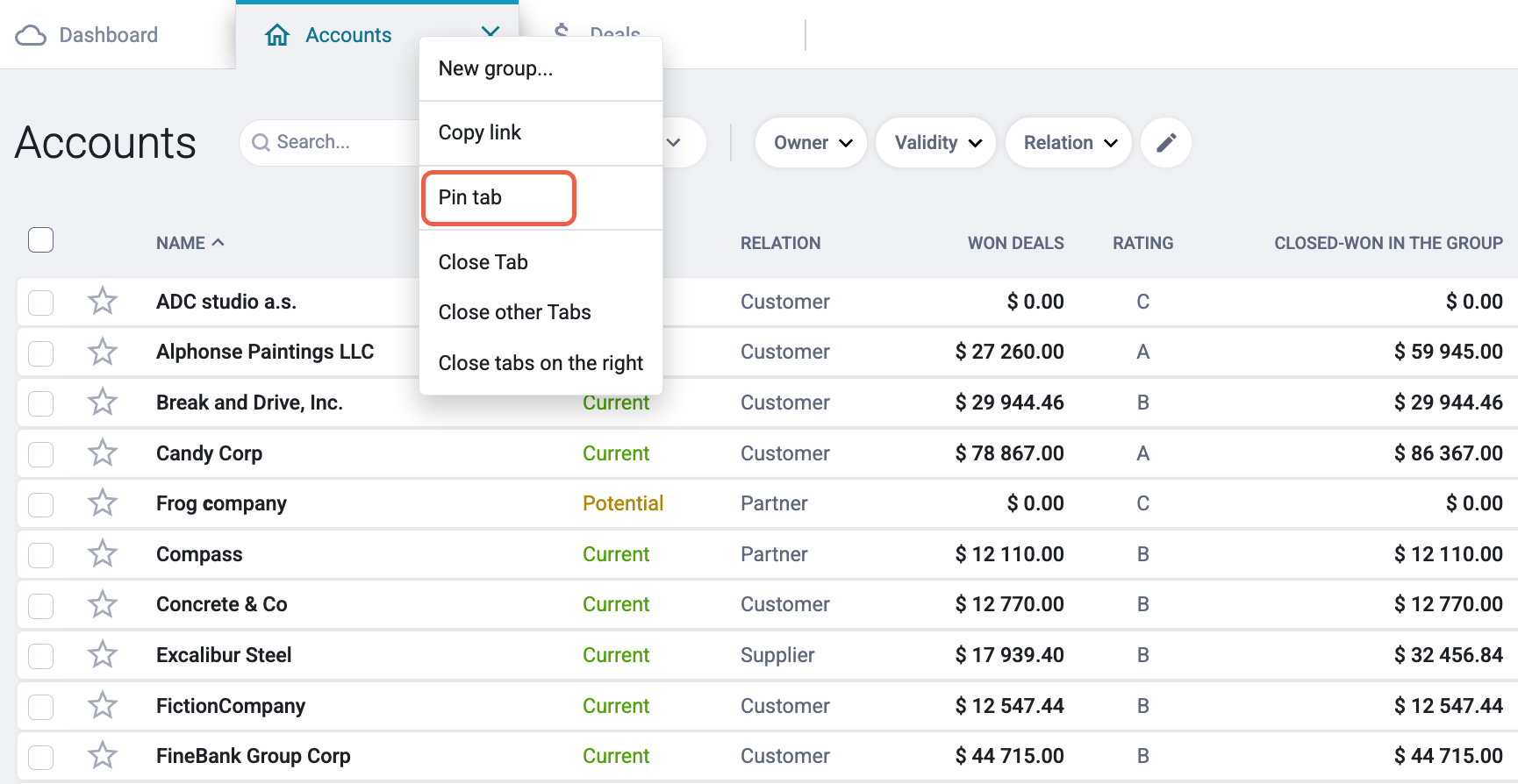
Task: Open the FineBank Group Corp account
Action: coord(254,756)
